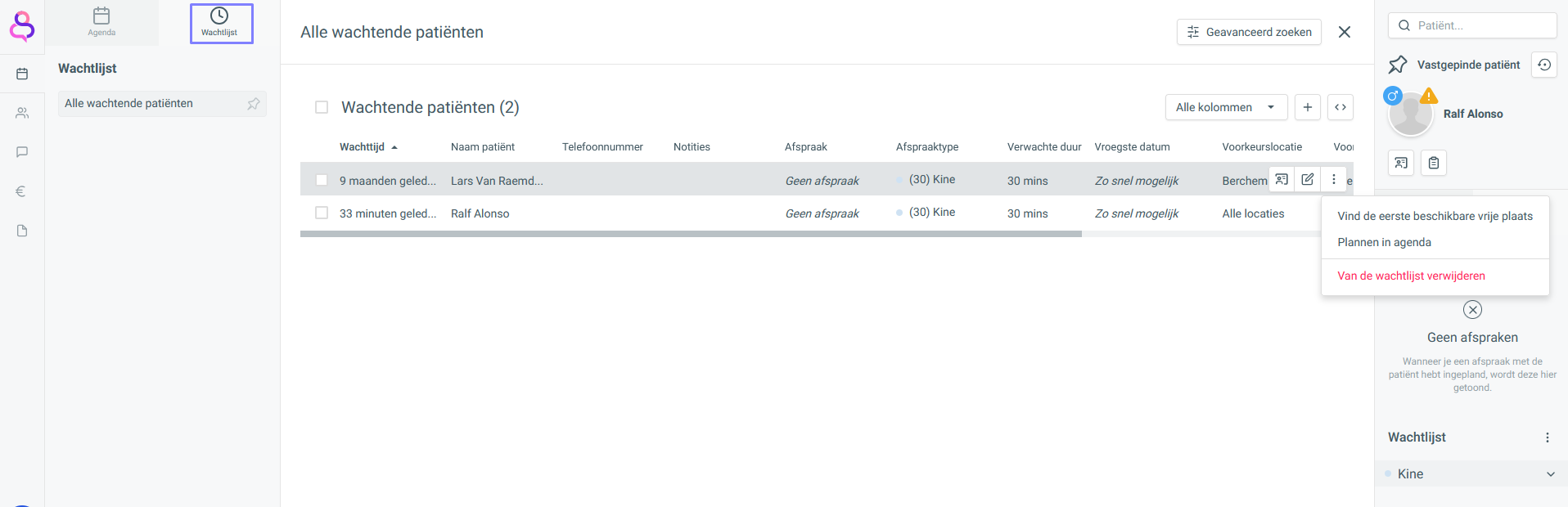Open patient card button under the avatar
Viewport: 1568px width, 507px height.
pyautogui.click(x=1401, y=163)
